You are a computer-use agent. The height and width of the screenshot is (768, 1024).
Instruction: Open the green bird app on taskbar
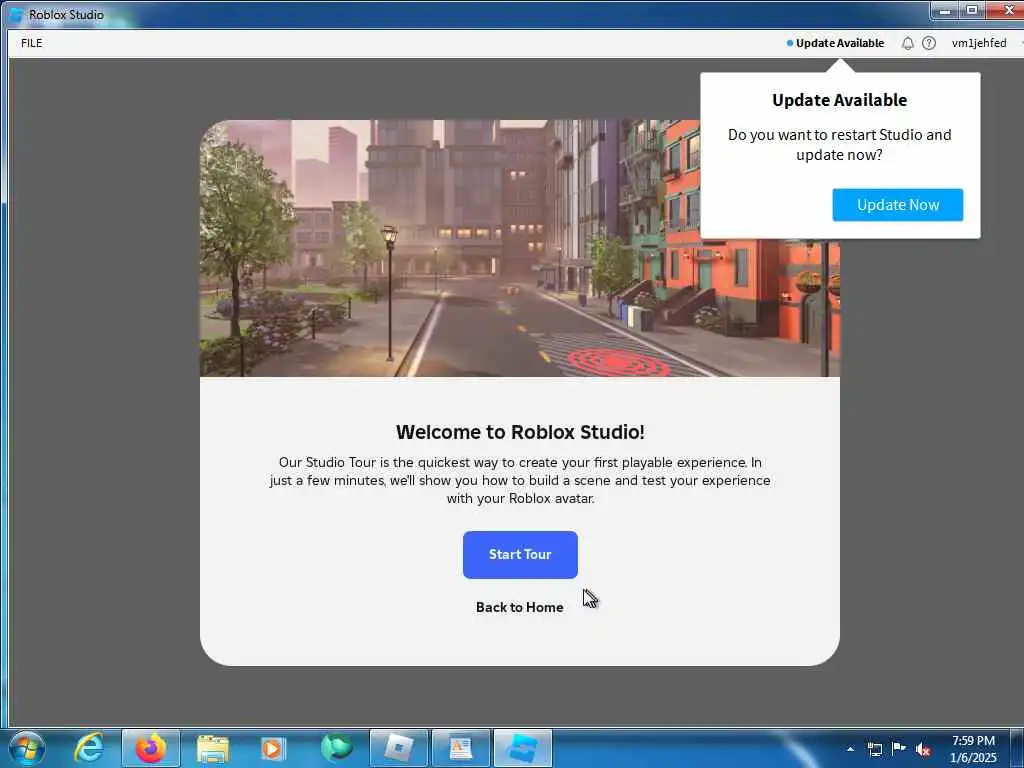(x=336, y=748)
